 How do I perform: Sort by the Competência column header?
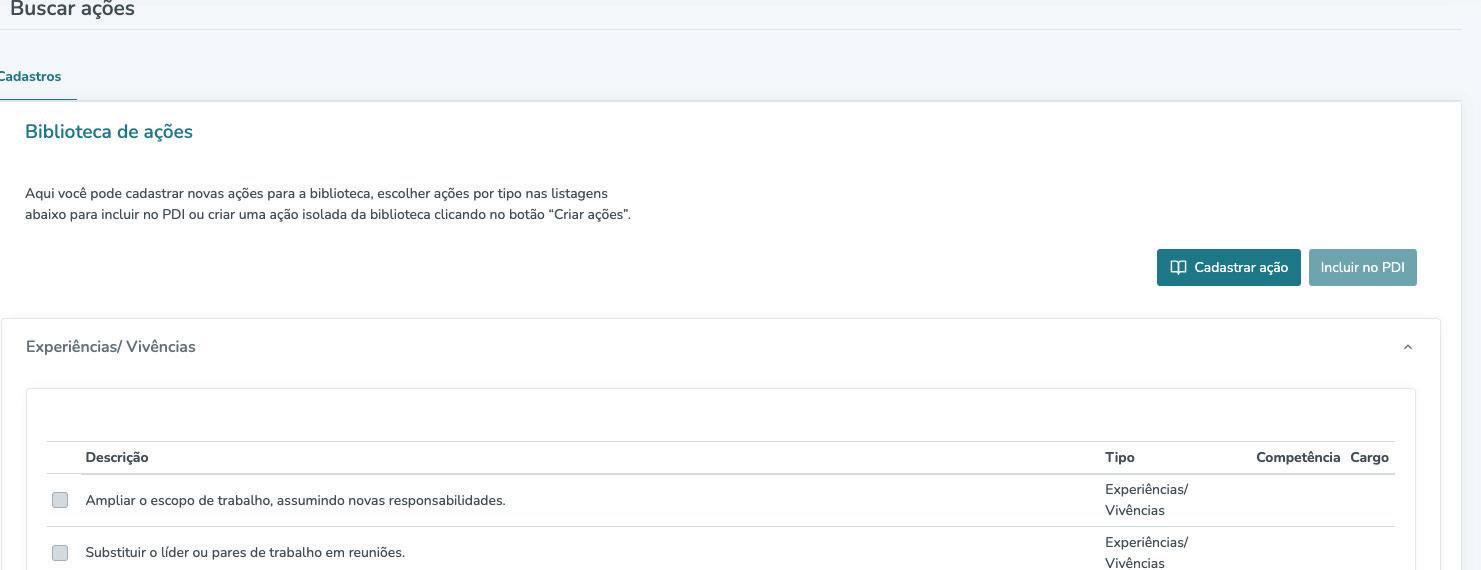click(x=1298, y=457)
